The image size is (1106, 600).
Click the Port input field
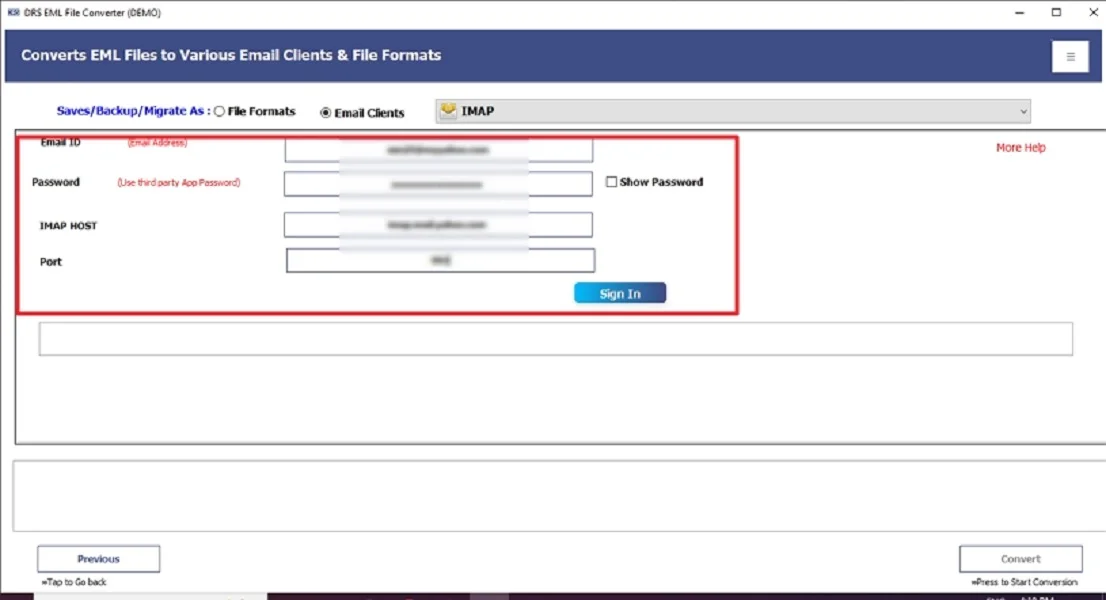pos(438,260)
